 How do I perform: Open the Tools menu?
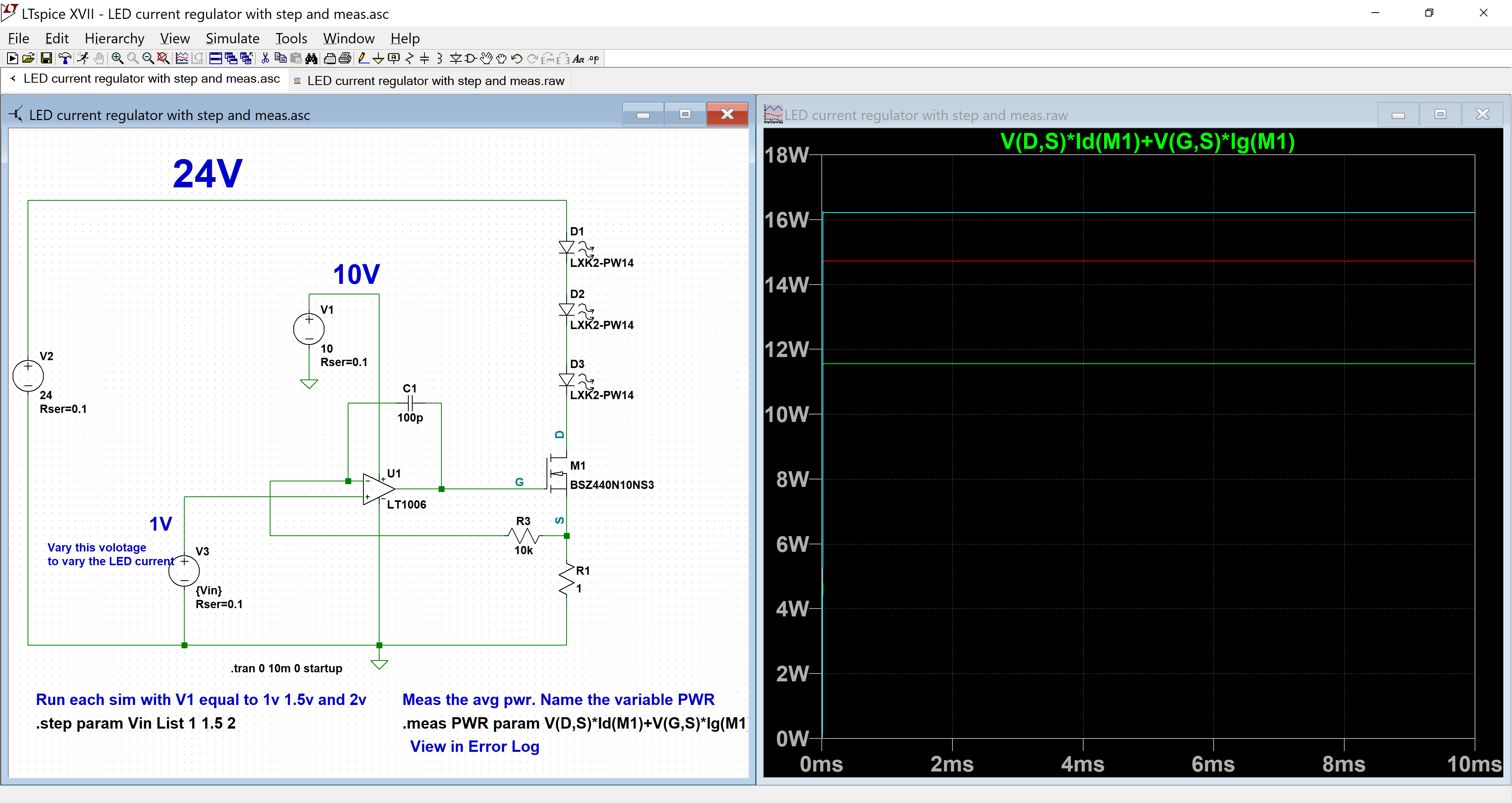point(291,39)
